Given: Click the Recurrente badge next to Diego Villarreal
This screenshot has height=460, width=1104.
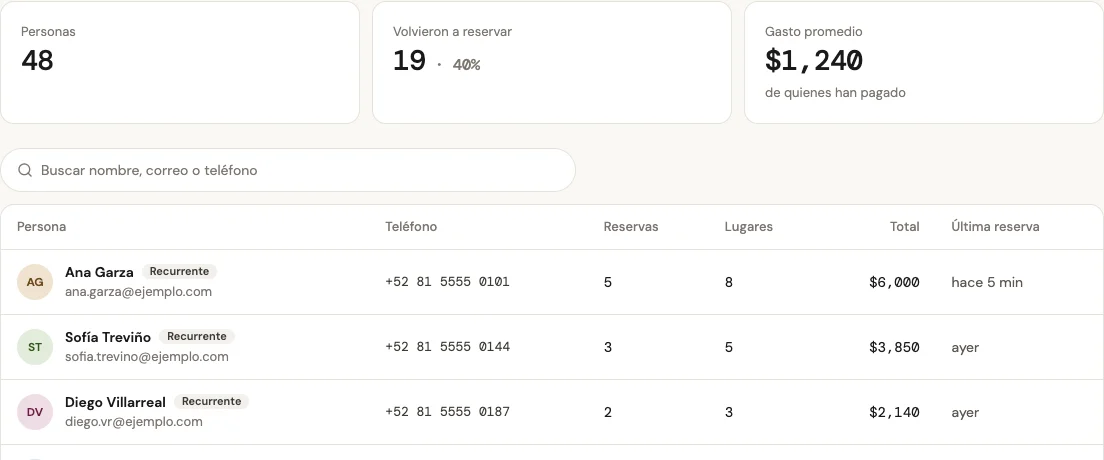Looking at the screenshot, I should pos(211,401).
